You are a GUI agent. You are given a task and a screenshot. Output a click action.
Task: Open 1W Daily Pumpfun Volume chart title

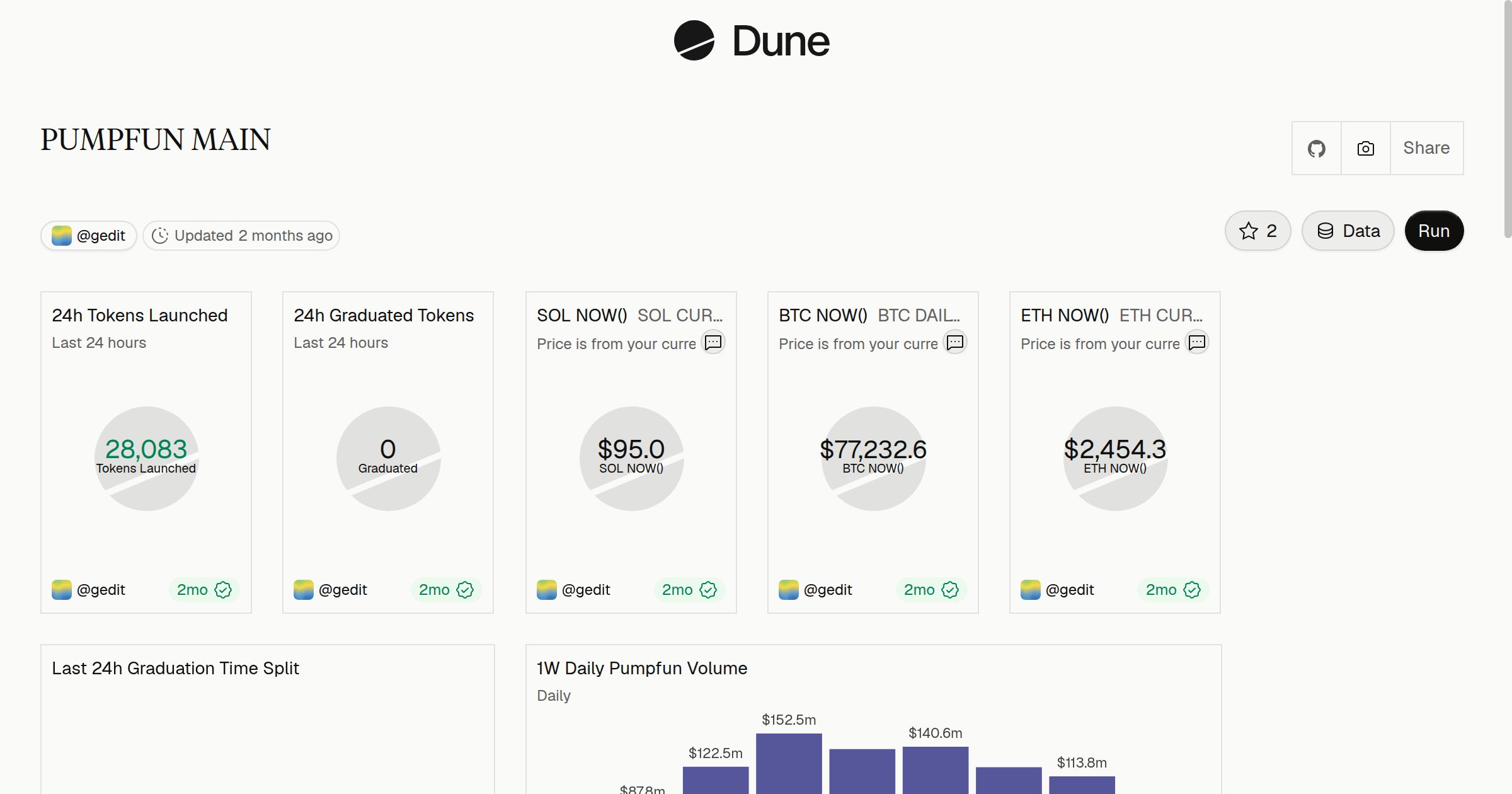click(x=642, y=668)
